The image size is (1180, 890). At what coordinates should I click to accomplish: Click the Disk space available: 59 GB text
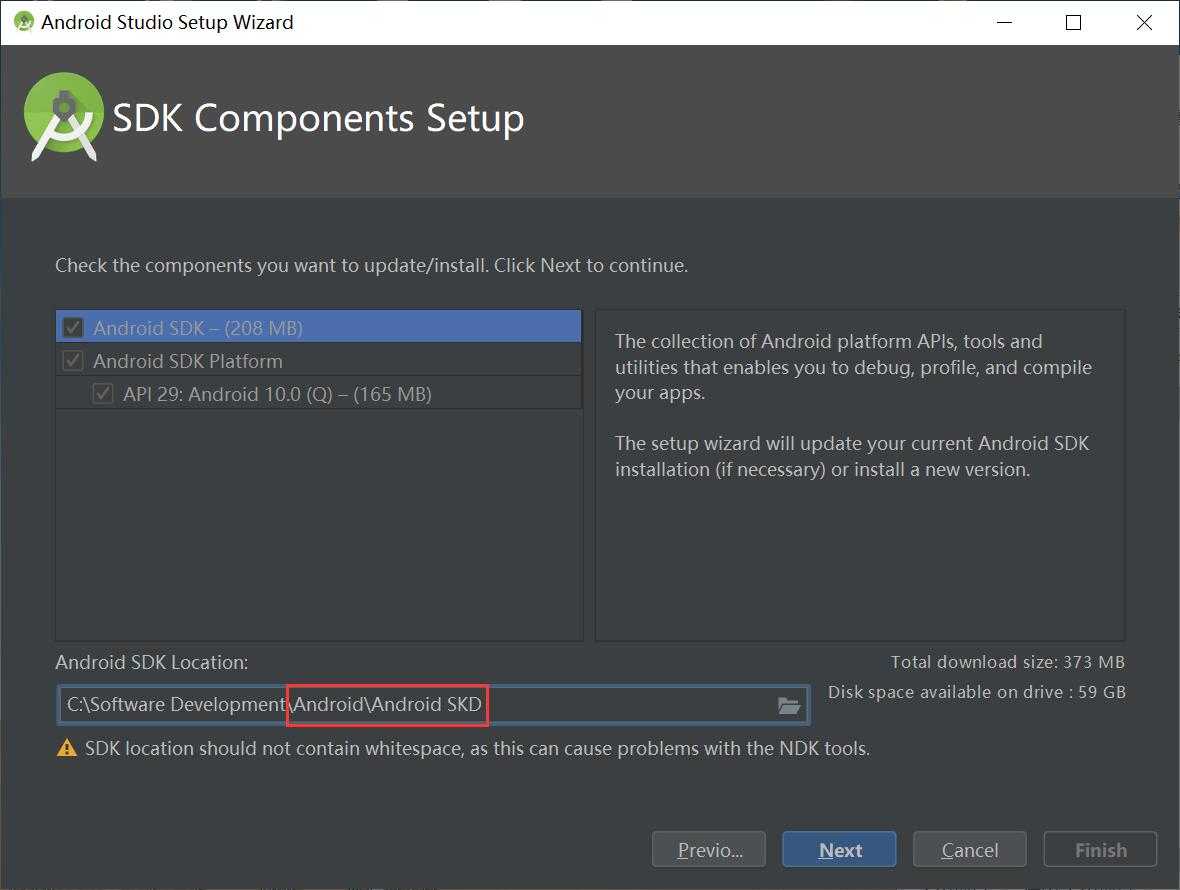click(x=977, y=692)
